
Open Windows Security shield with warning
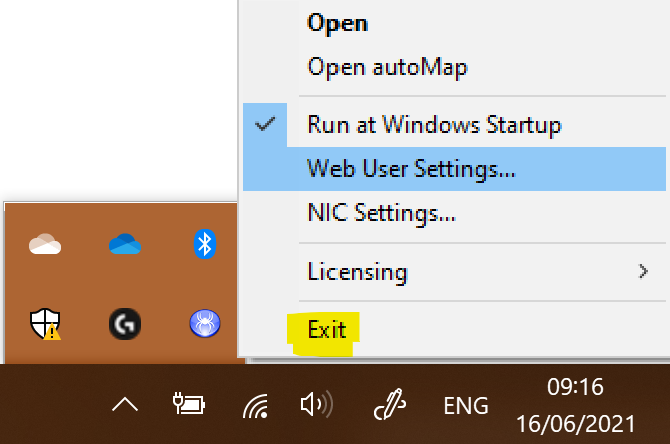pos(45,324)
